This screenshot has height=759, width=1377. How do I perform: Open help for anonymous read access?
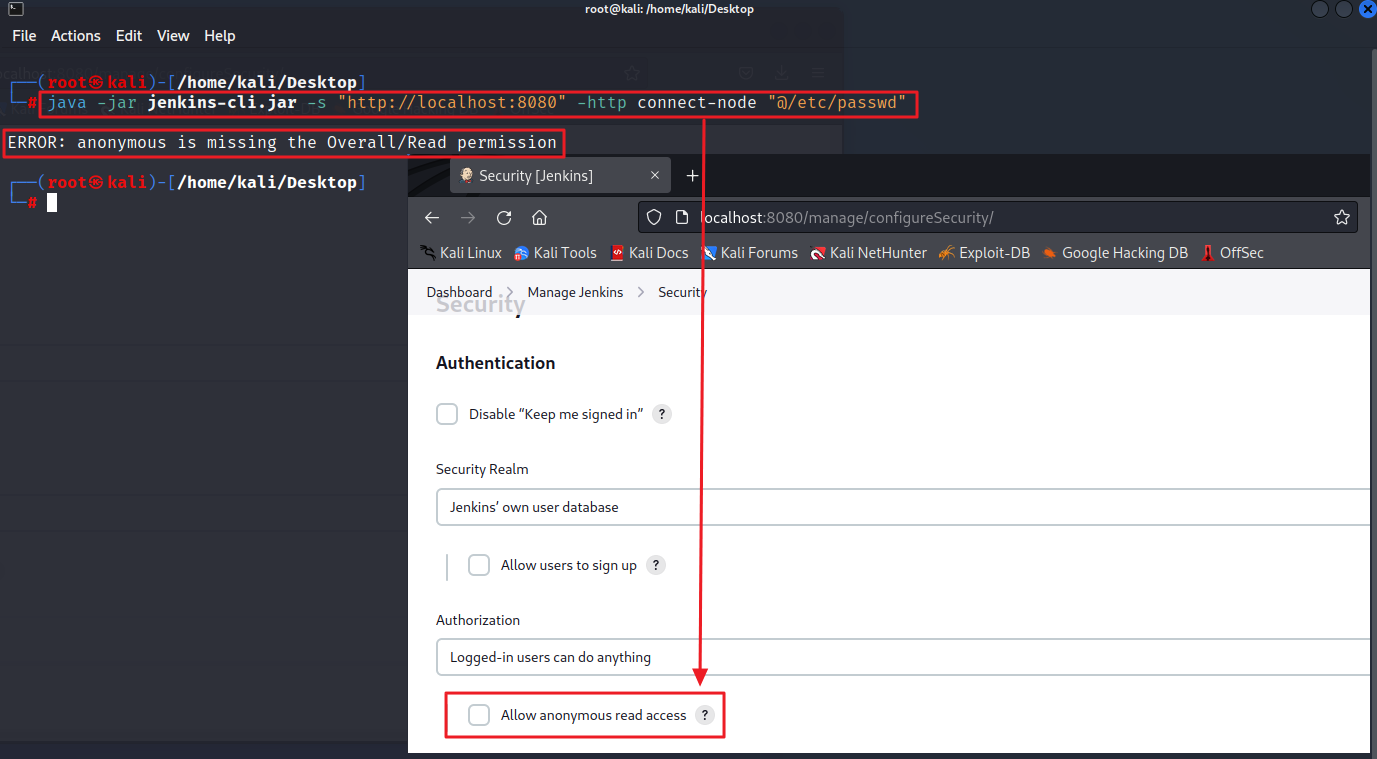coord(705,715)
